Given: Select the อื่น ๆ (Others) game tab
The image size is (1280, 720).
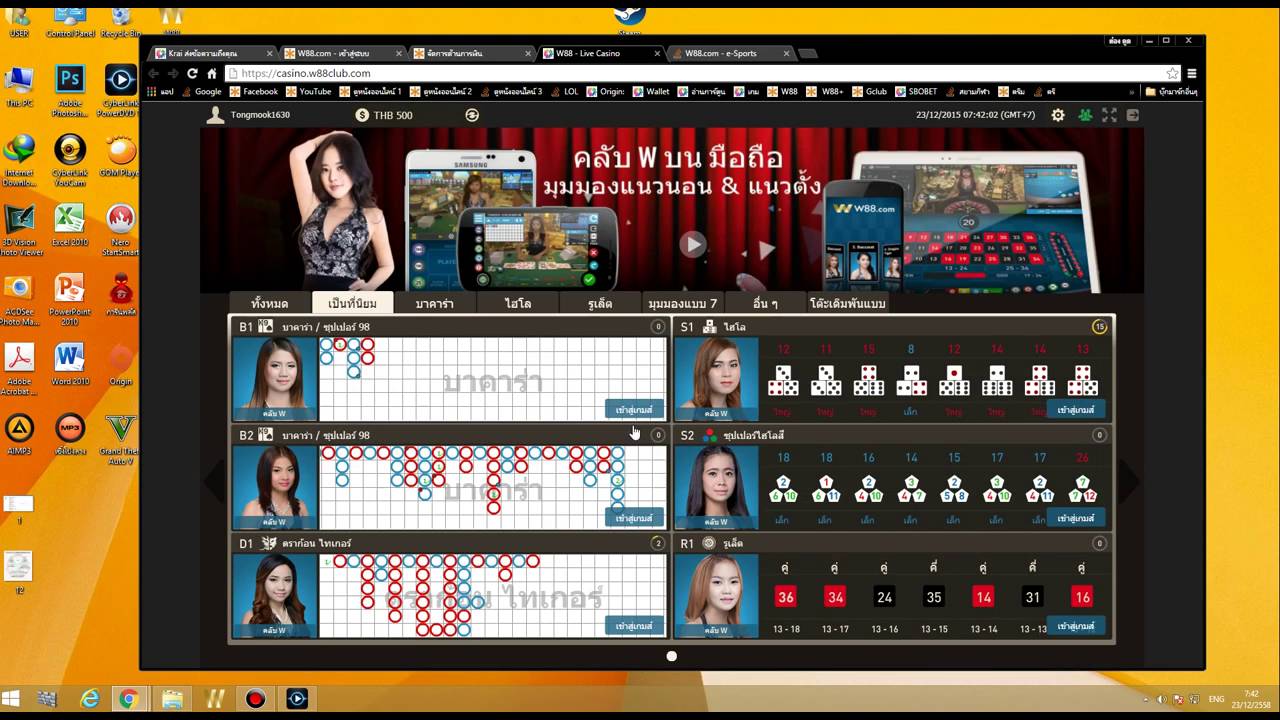Looking at the screenshot, I should (x=765, y=303).
